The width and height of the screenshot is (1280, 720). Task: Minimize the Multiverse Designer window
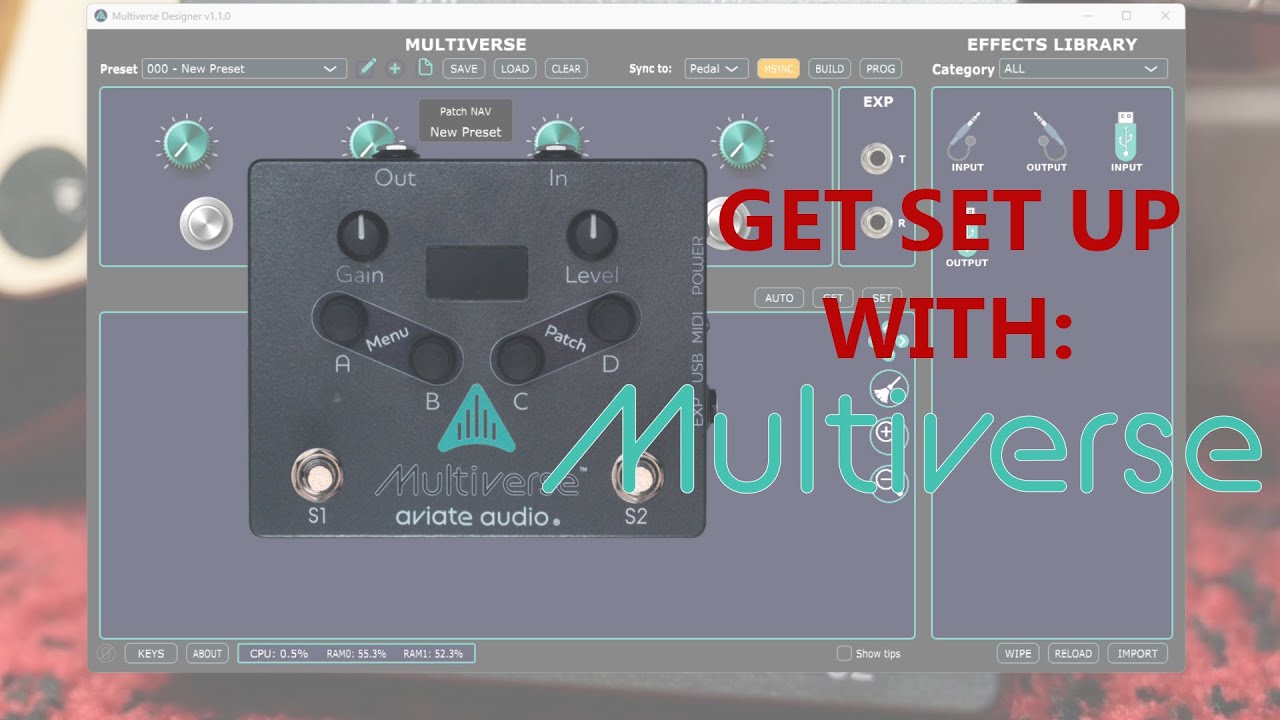1088,16
